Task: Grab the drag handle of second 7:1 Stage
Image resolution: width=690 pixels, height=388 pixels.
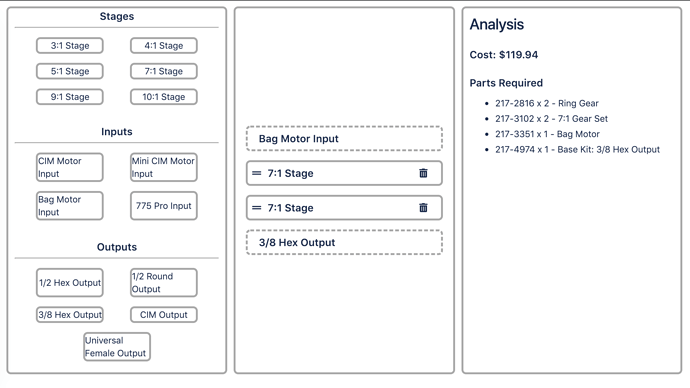Action: (x=257, y=208)
